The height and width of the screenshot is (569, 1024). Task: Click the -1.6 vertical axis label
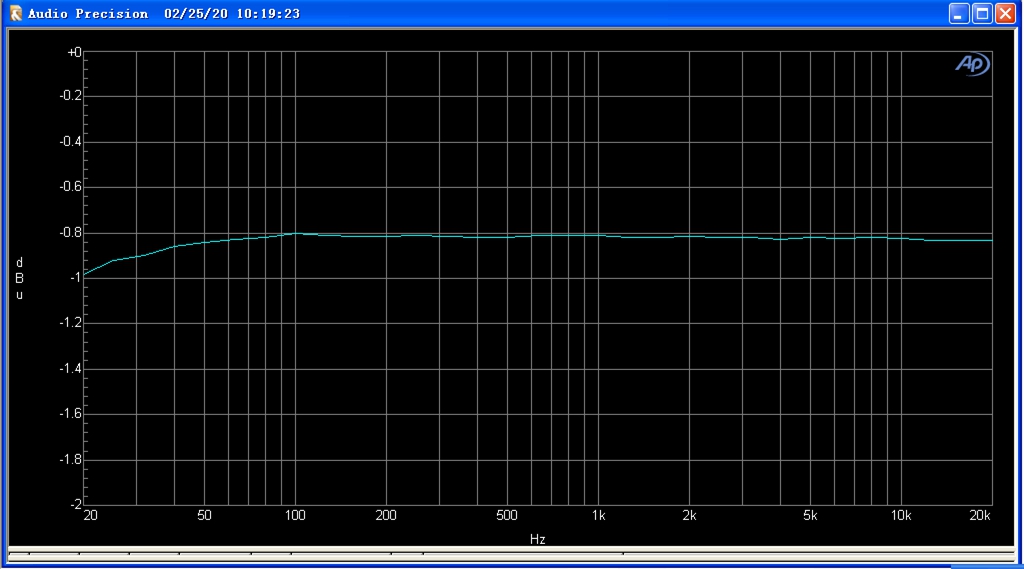(x=71, y=414)
